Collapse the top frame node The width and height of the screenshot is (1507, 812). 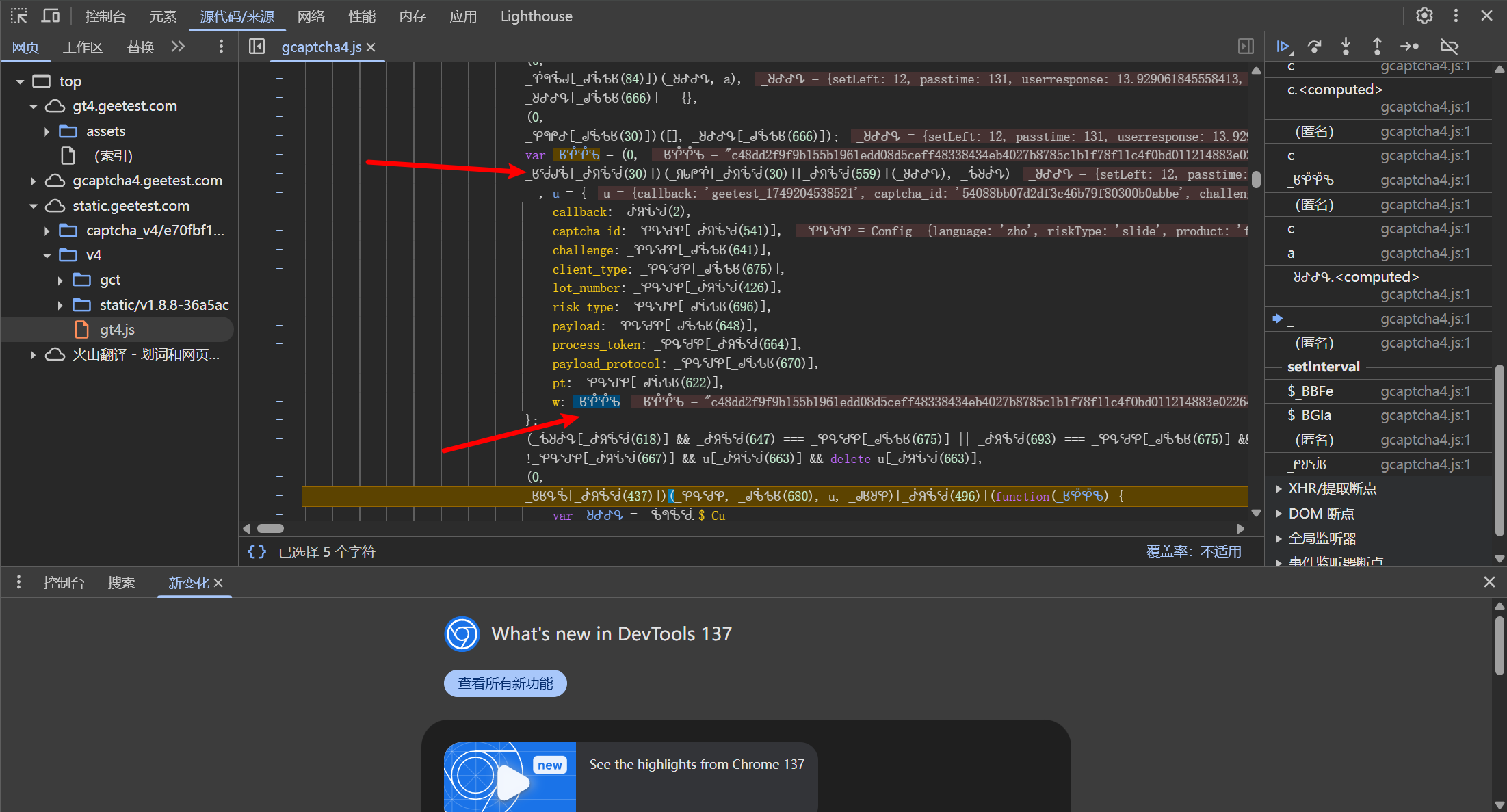point(20,81)
